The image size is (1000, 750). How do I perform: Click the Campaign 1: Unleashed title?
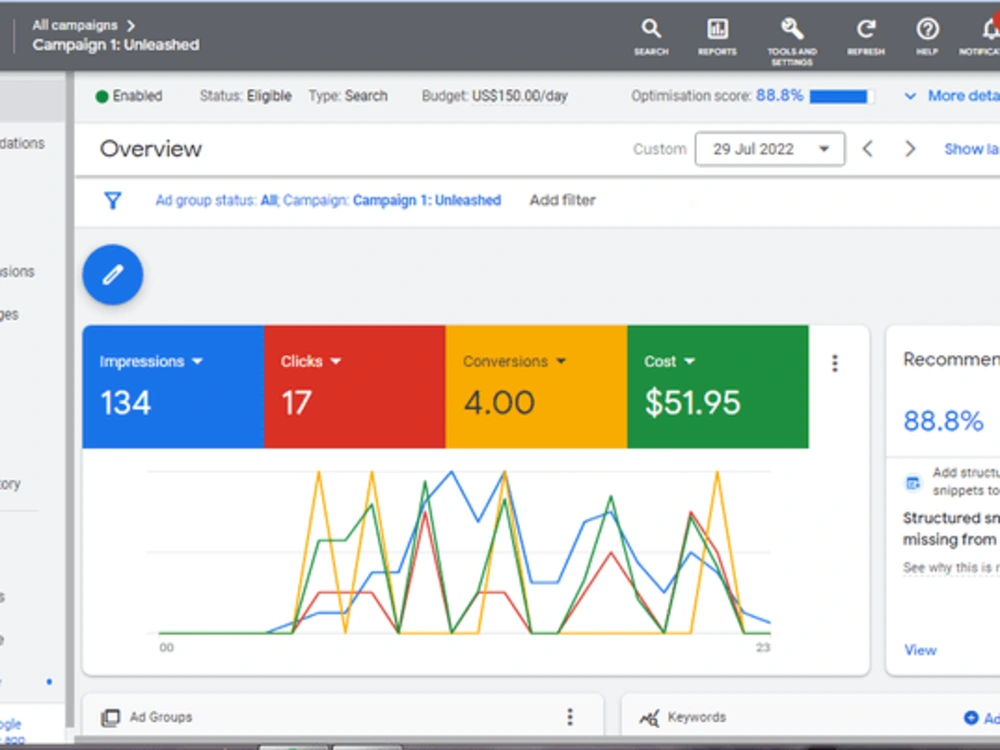point(116,45)
